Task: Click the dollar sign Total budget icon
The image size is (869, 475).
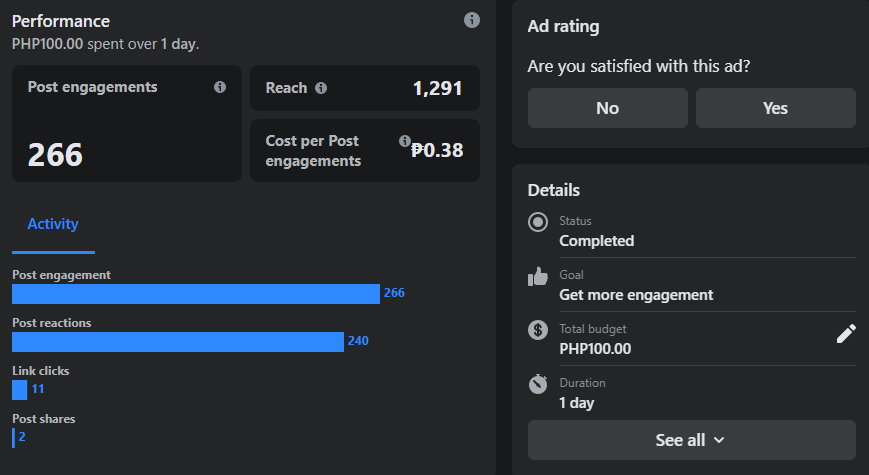Action: 538,329
